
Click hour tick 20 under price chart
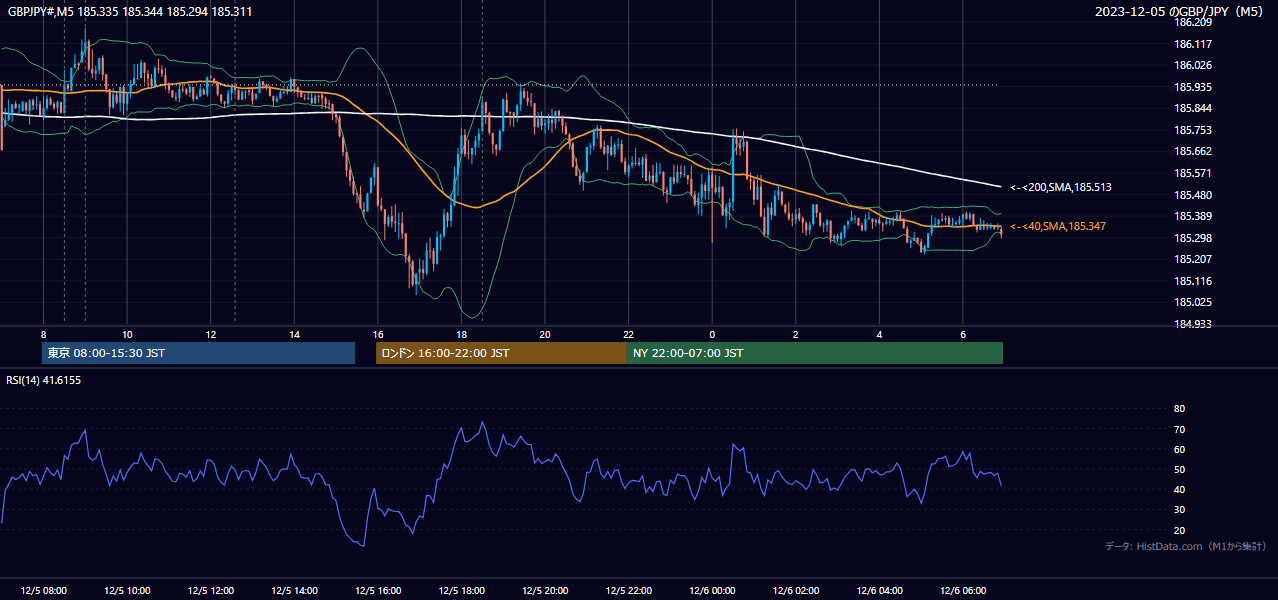[x=545, y=334]
